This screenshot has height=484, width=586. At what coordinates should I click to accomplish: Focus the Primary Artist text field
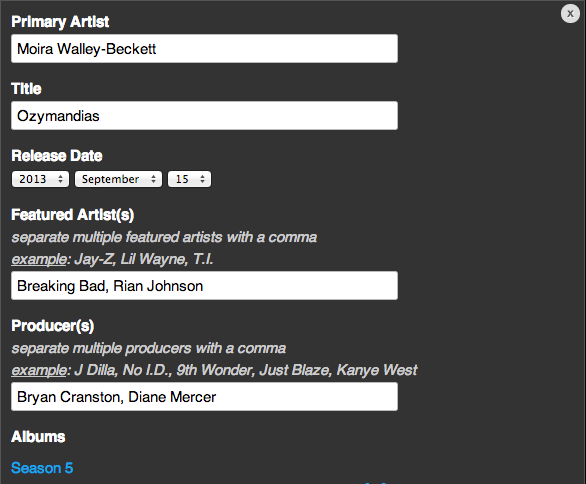(204, 49)
